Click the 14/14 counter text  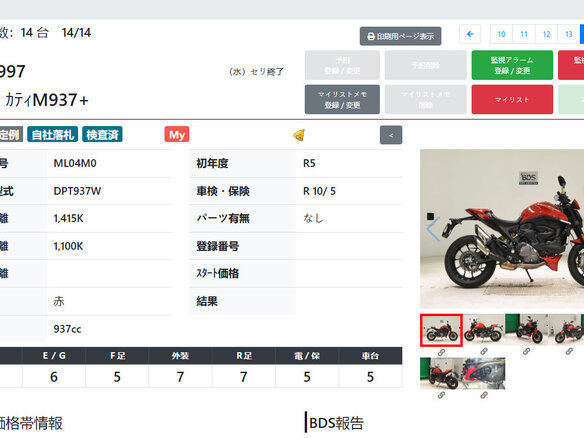76,32
